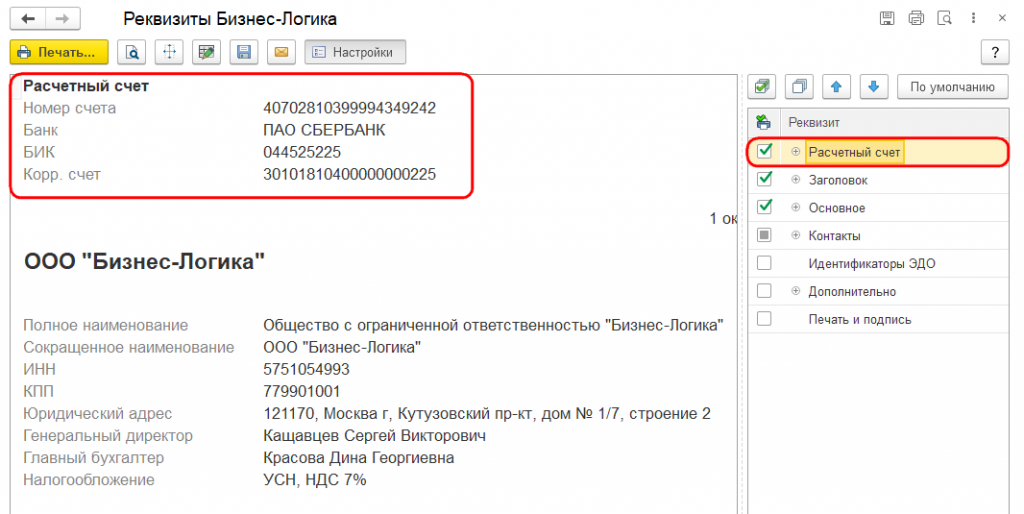Click the printer icon in the title bar
The width and height of the screenshot is (1024, 514).
pos(916,18)
